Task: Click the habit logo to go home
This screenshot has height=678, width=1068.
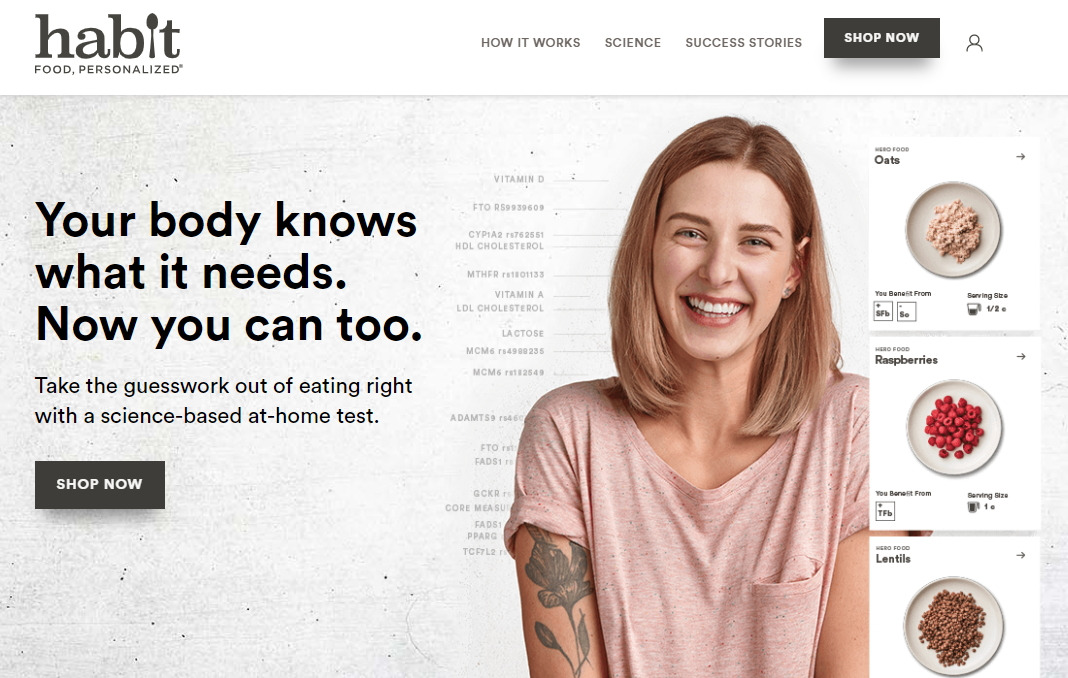Action: tap(108, 44)
